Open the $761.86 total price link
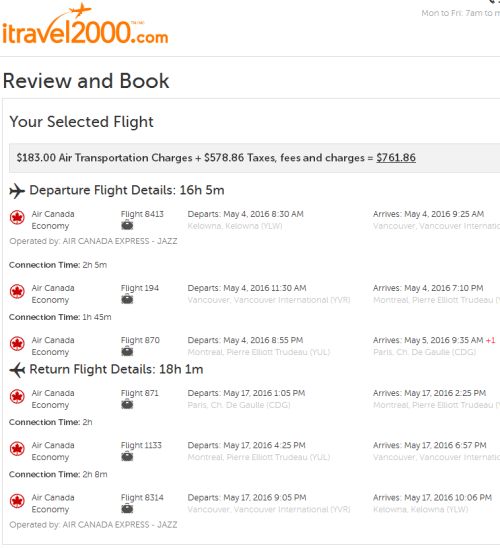Screen dimensions: 500x548 [396, 158]
